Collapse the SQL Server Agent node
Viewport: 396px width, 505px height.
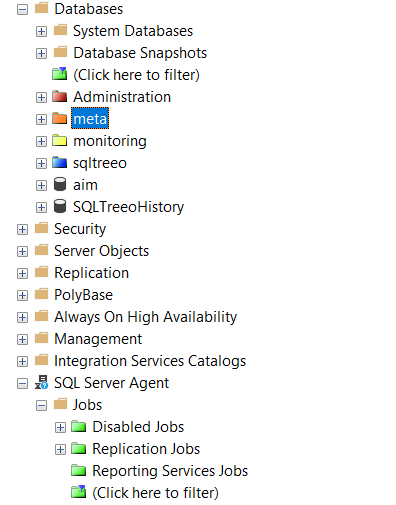point(22,383)
